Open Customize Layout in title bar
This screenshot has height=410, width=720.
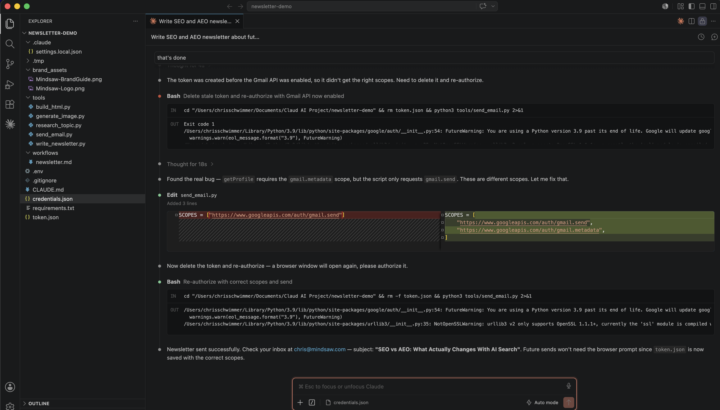tap(681, 6)
